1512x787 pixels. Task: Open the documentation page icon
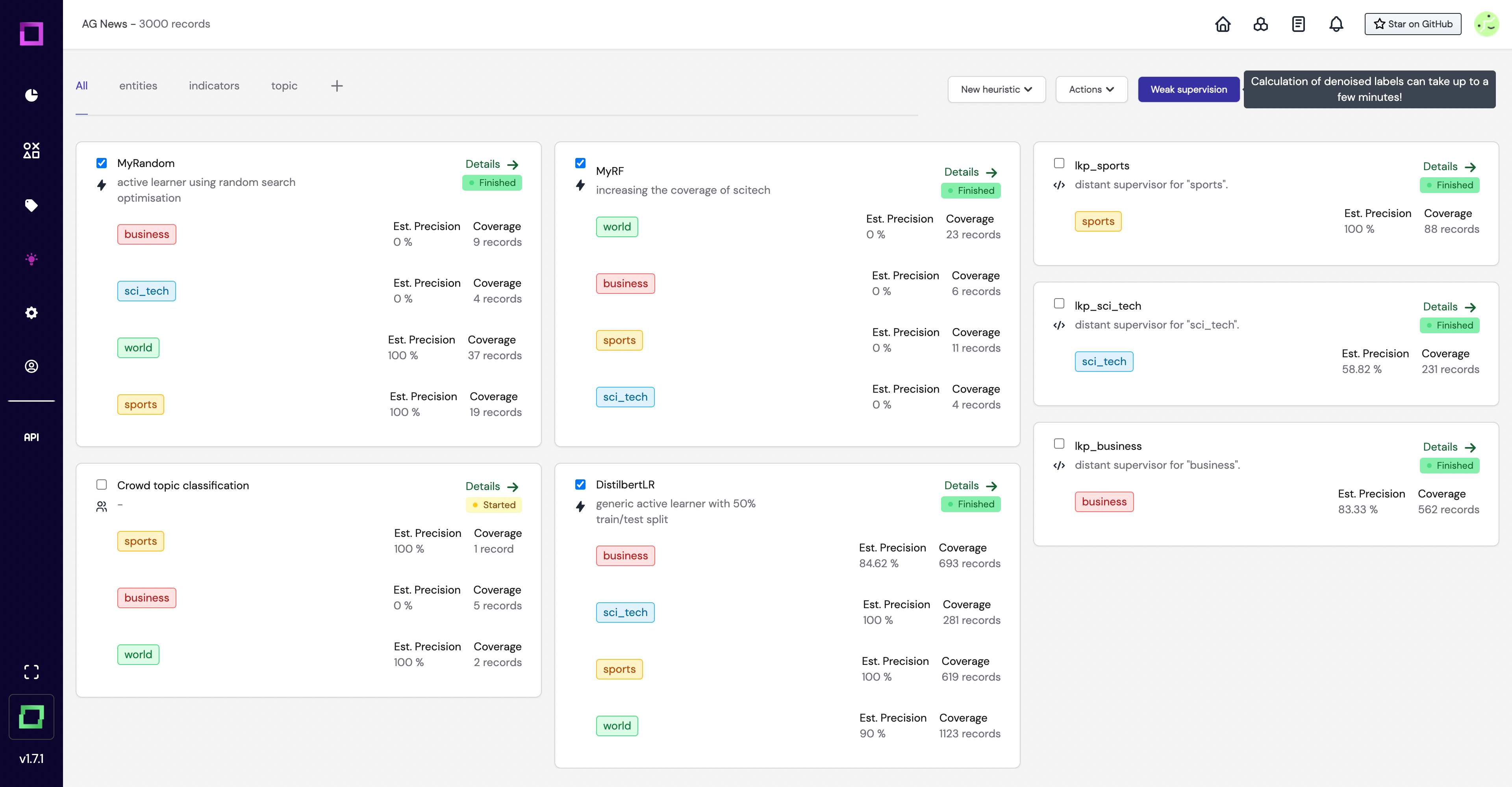(1298, 24)
